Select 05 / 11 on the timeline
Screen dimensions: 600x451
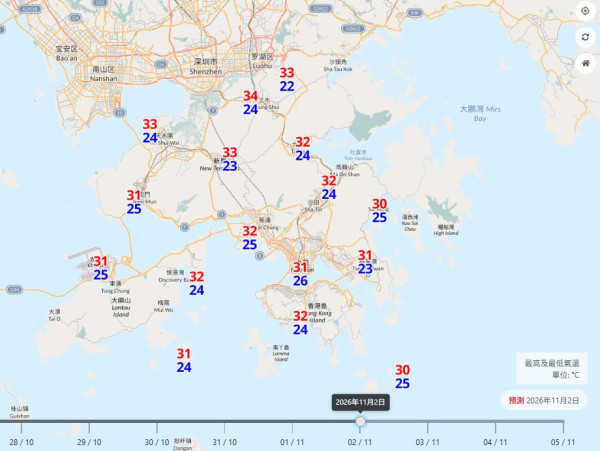[563, 442]
